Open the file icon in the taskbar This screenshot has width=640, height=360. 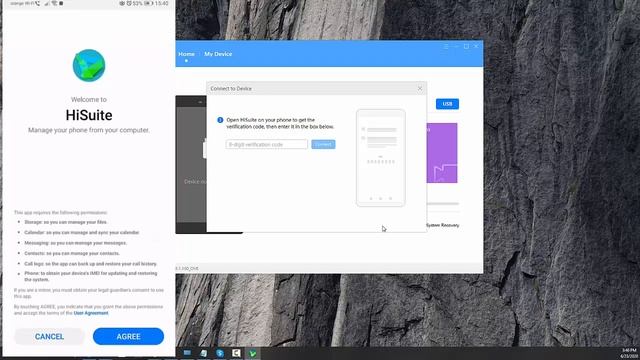tap(204, 353)
